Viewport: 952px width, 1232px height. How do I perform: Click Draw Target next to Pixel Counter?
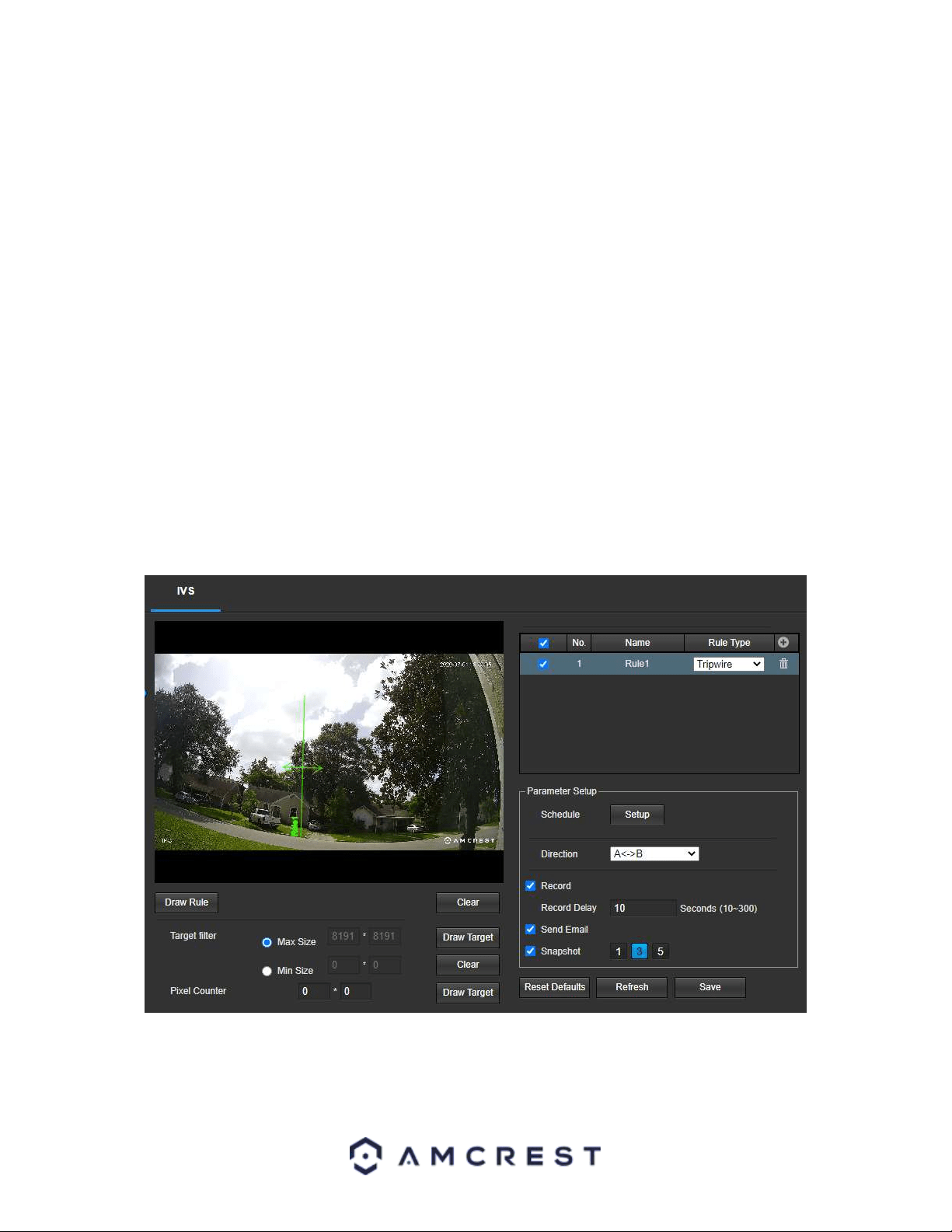[x=468, y=993]
